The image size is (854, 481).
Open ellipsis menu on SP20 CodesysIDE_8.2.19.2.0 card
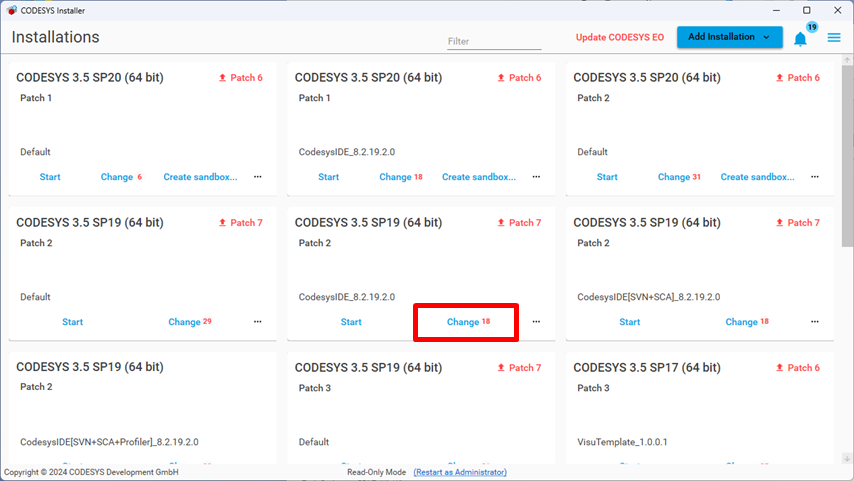(536, 176)
